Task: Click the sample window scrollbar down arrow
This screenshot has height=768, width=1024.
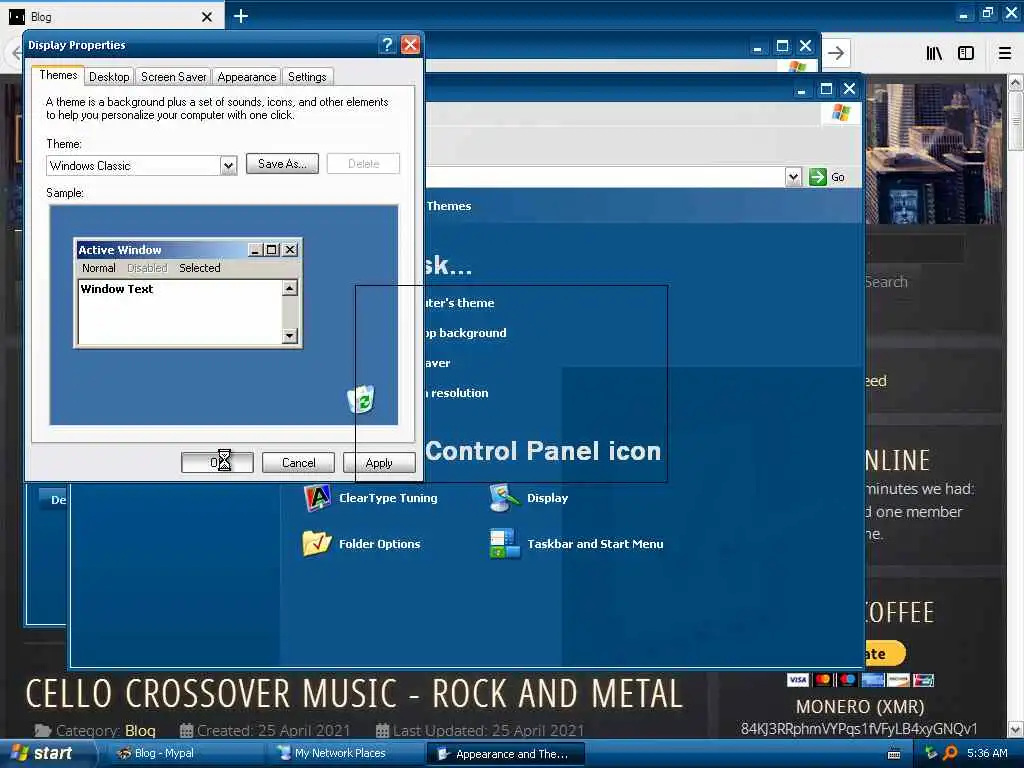Action: [290, 336]
